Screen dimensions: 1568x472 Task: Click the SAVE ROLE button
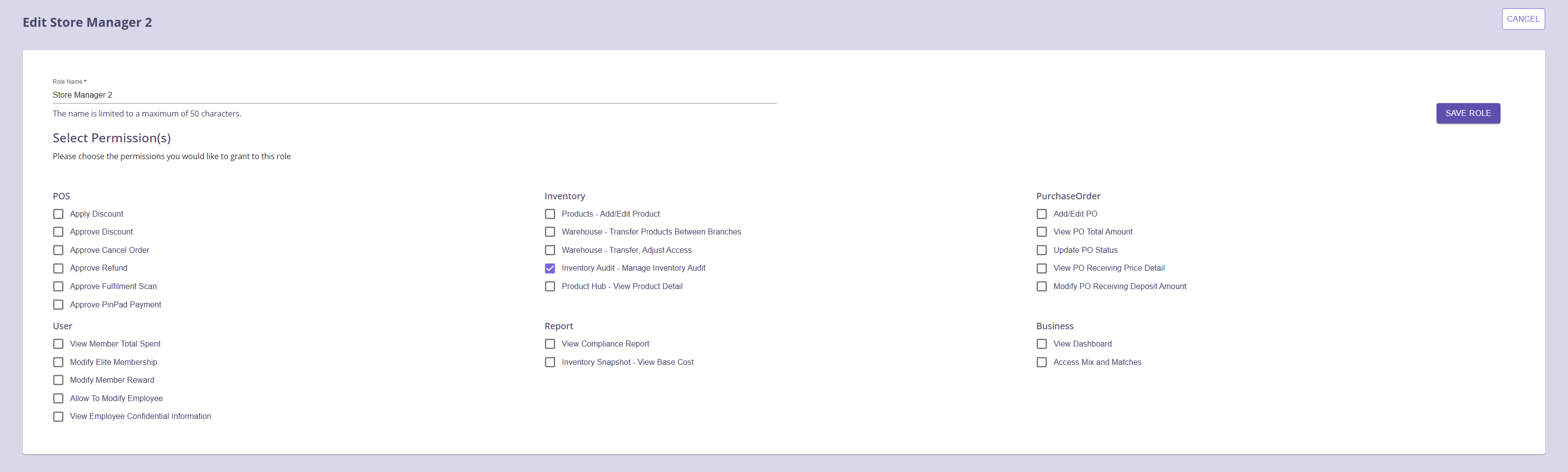1468,113
